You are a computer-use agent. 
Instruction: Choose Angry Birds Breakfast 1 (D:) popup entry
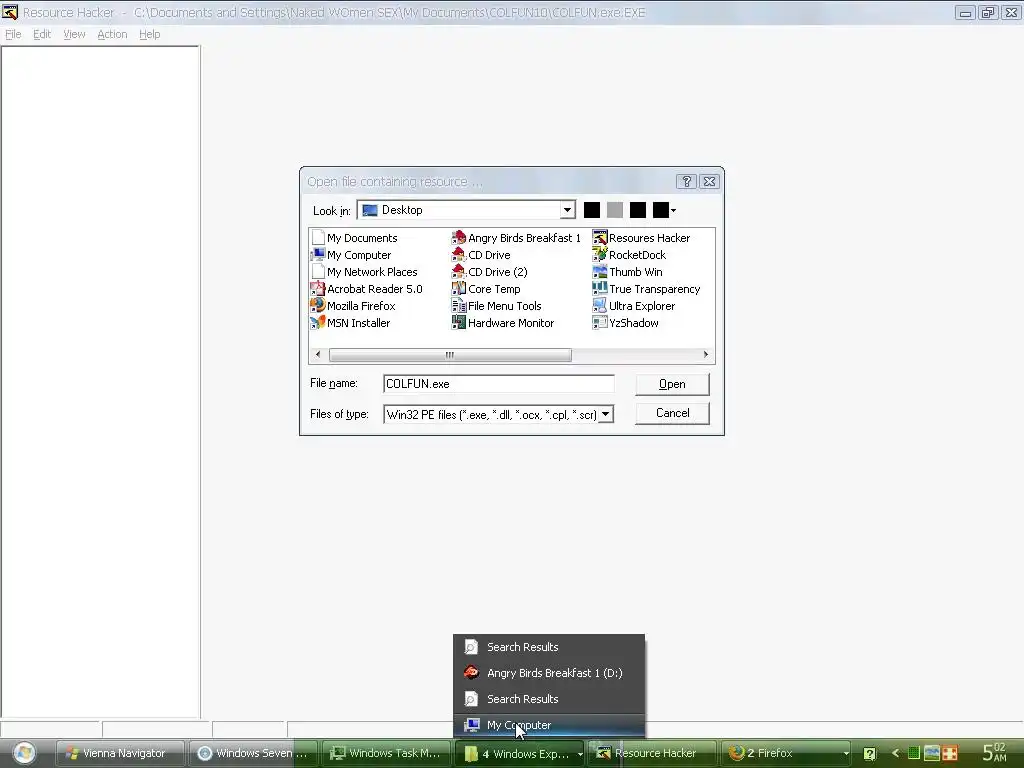549,673
